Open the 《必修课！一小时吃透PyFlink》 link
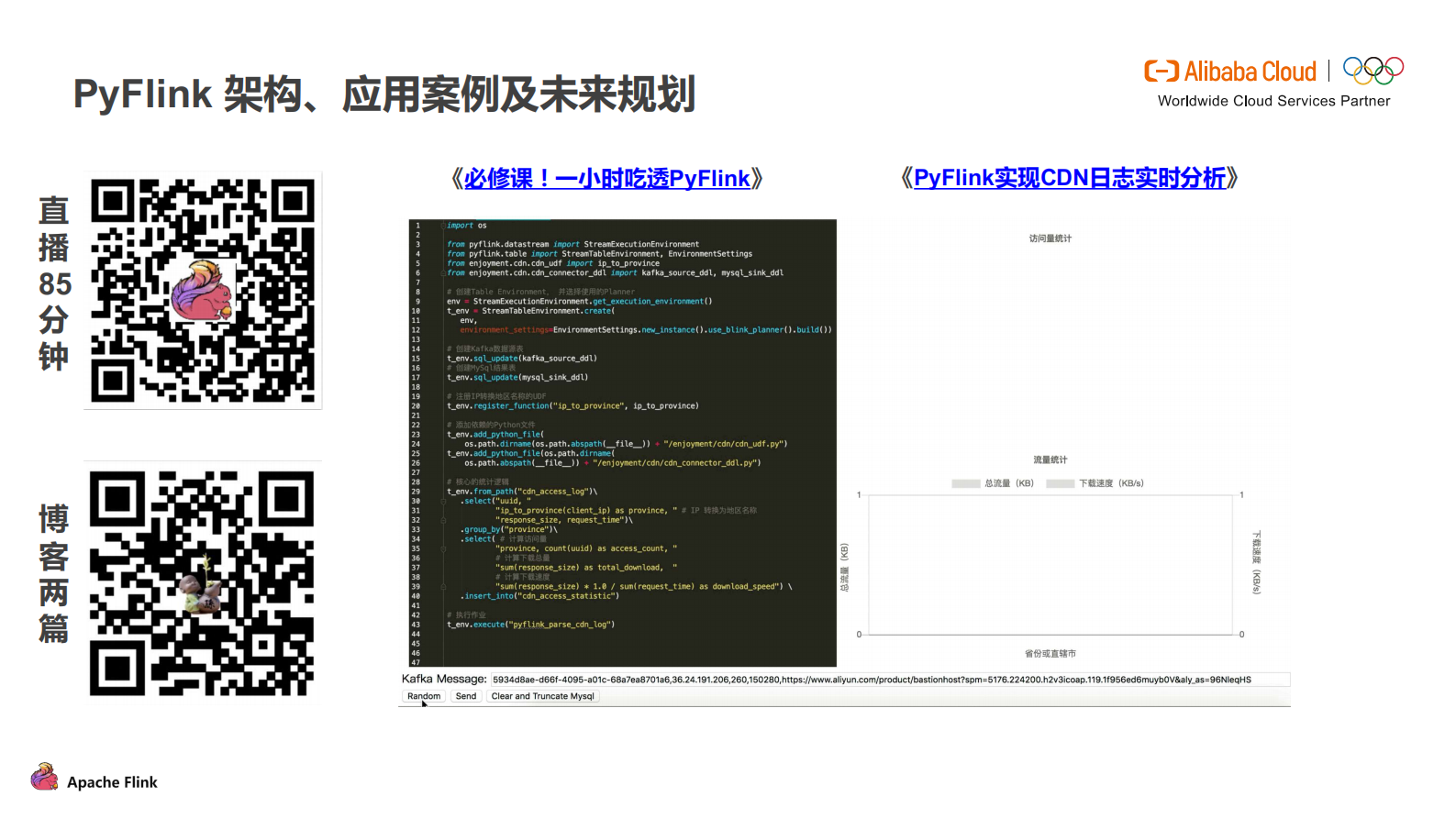Image resolution: width=1456 pixels, height=819 pixels. (606, 178)
